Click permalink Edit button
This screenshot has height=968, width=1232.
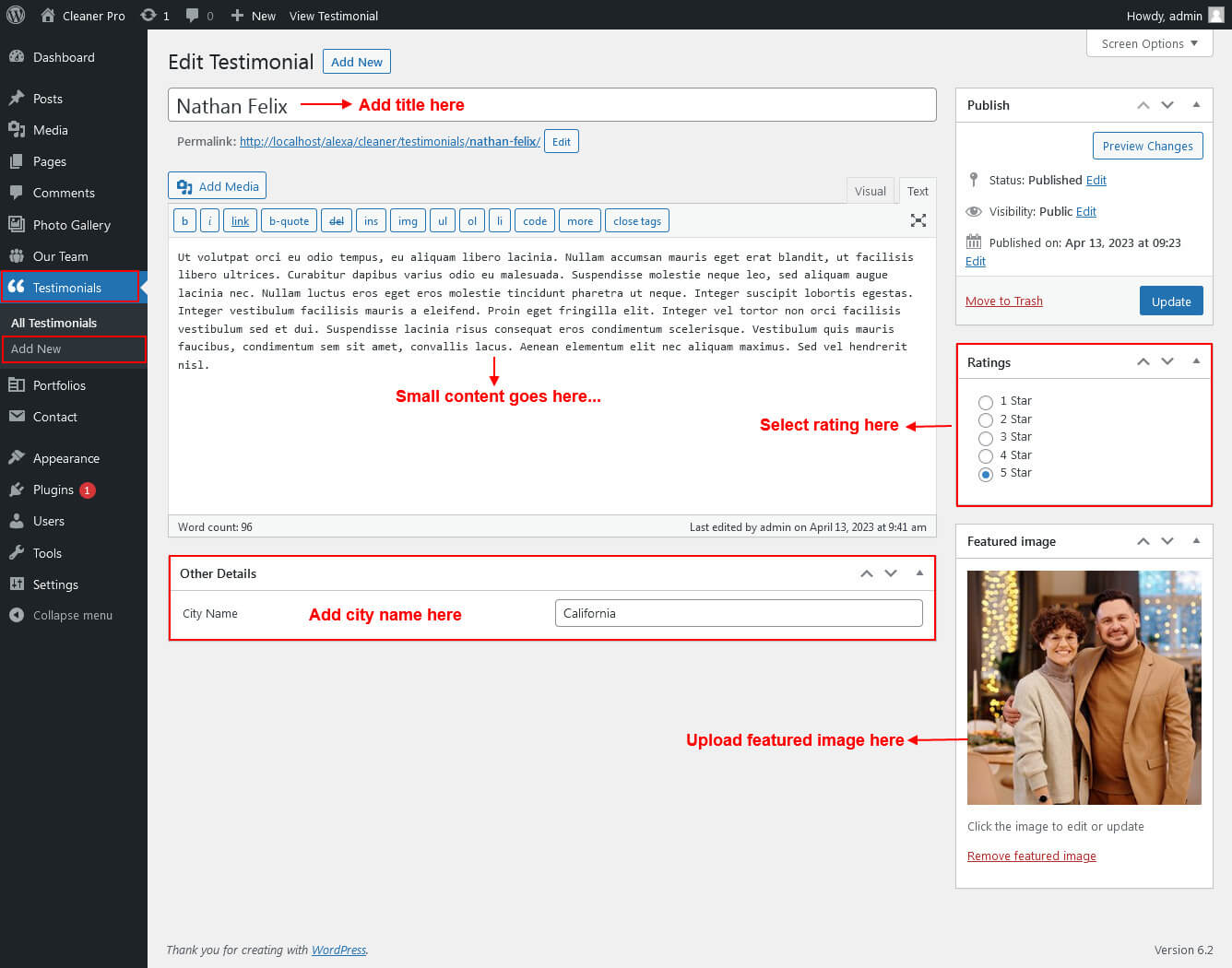click(x=562, y=142)
